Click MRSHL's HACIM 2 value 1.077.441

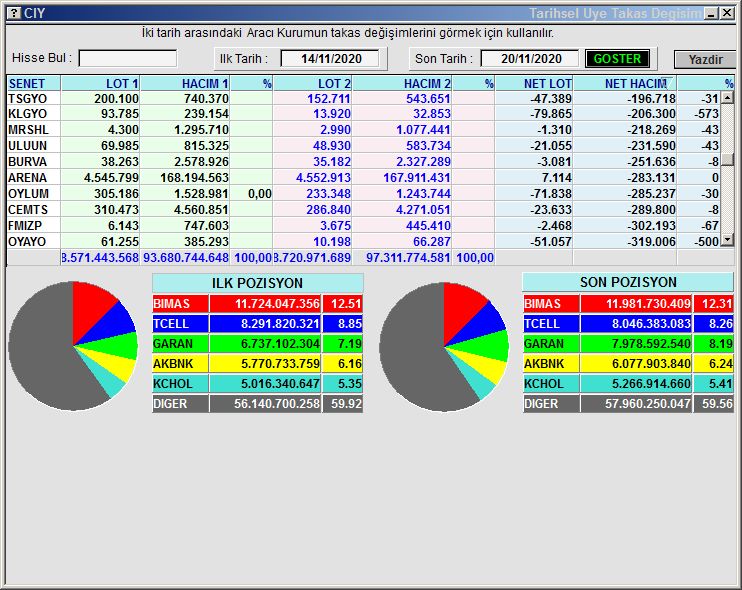[x=424, y=129]
